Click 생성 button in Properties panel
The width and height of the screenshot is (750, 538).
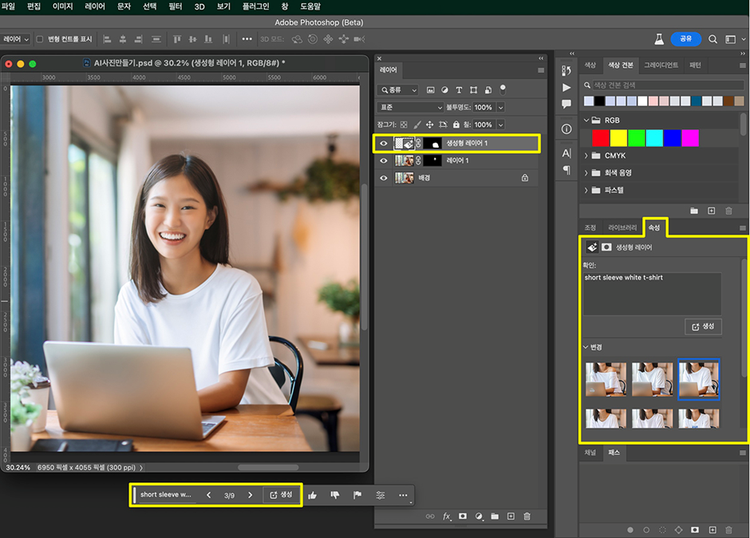point(703,326)
